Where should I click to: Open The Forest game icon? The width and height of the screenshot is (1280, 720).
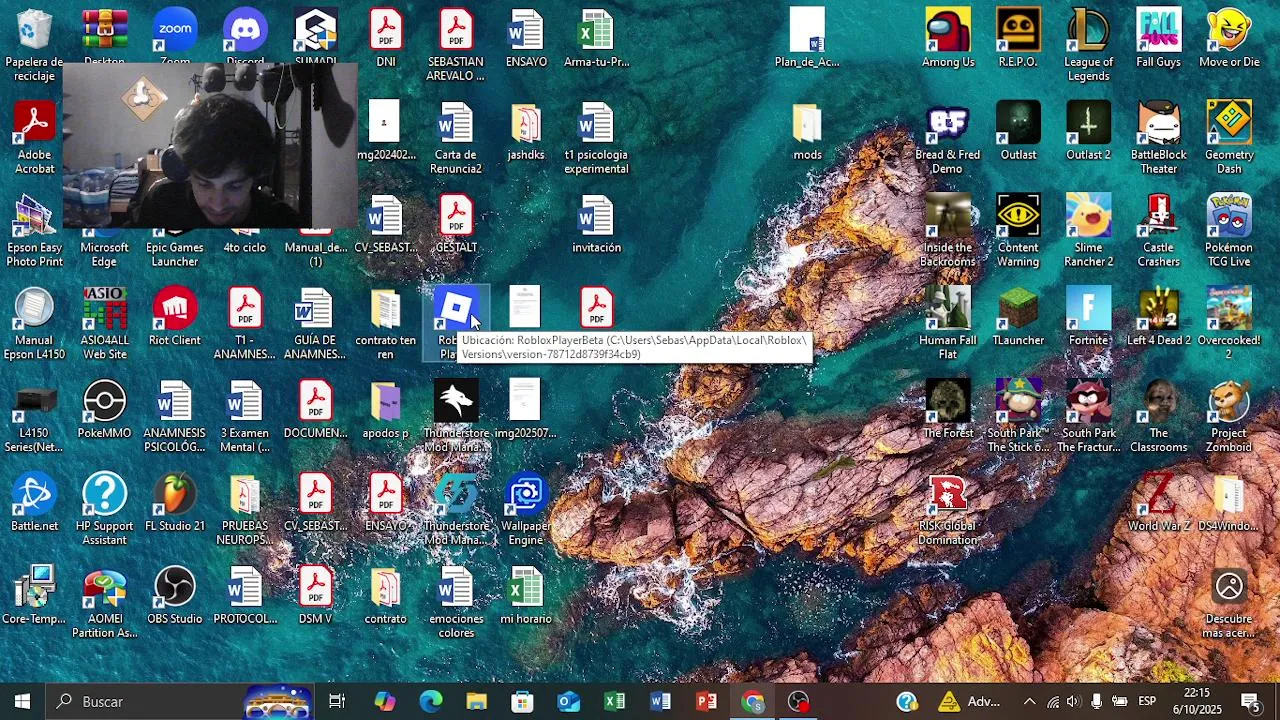click(948, 410)
